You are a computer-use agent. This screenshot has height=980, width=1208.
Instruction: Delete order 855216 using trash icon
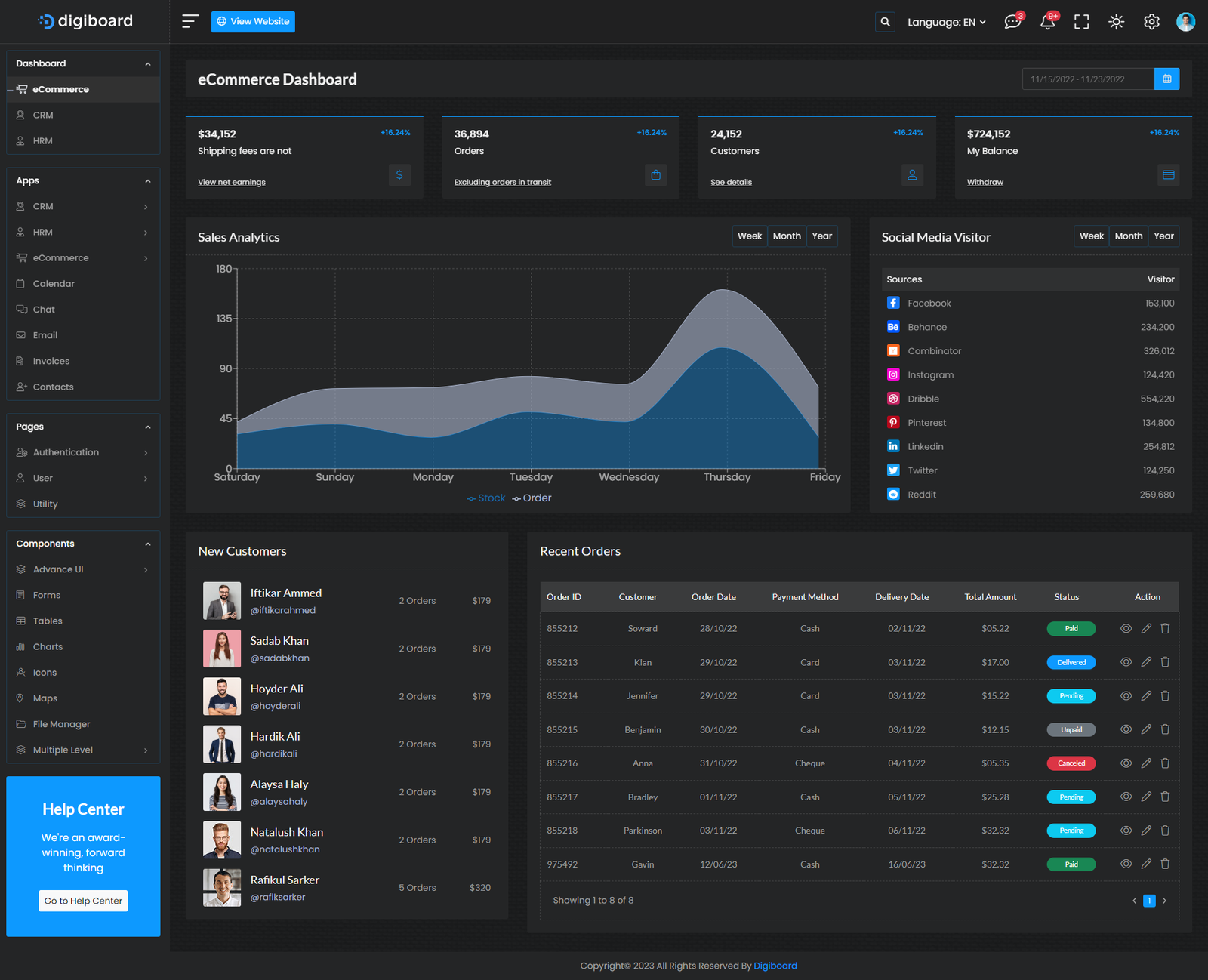1165,763
